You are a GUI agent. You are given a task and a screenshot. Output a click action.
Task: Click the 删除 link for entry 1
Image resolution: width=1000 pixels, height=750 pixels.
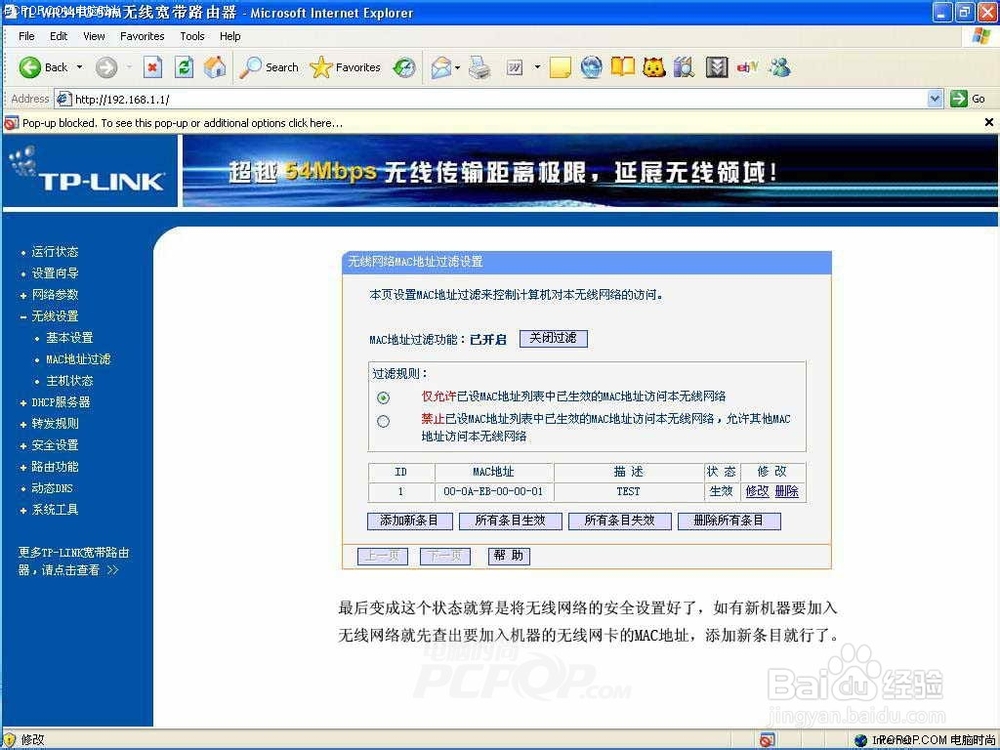[786, 492]
